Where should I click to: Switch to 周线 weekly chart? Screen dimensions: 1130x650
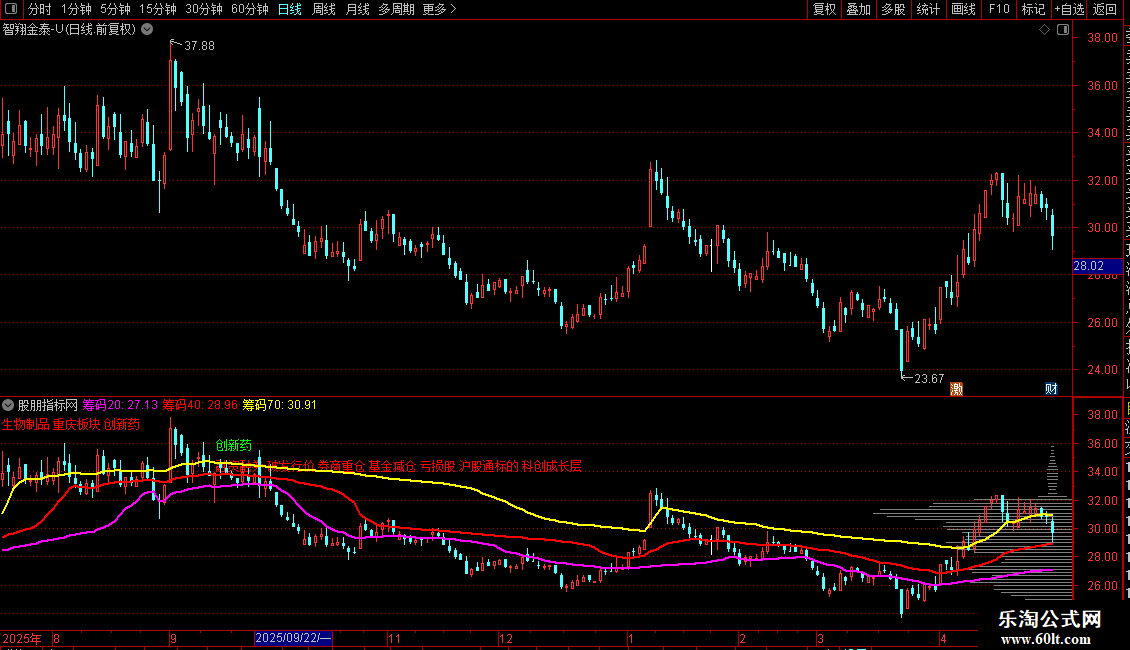[324, 9]
